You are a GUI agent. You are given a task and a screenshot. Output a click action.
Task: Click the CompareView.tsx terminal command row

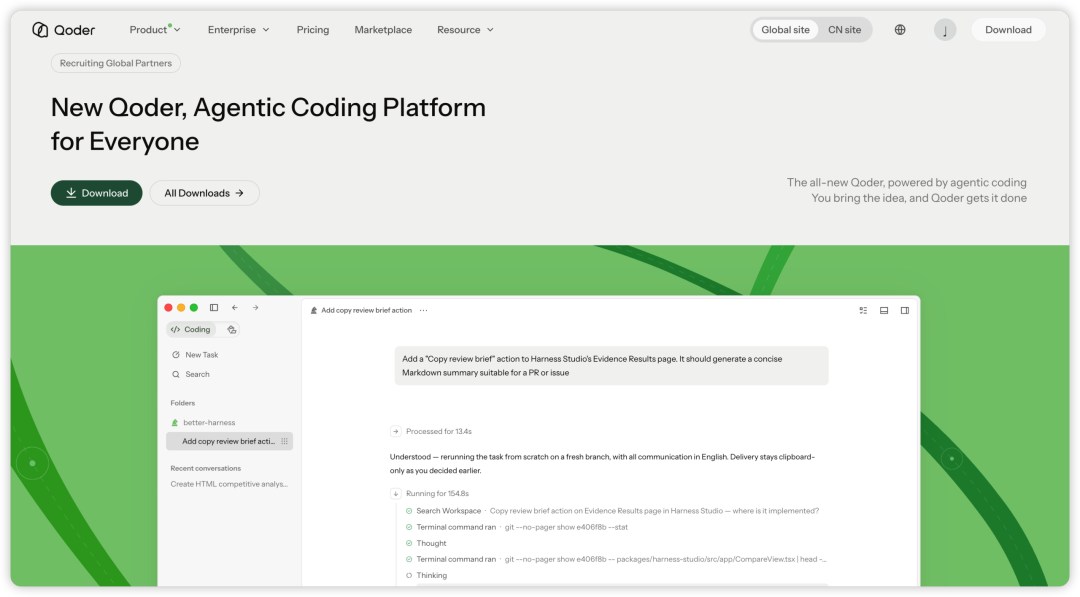[x=616, y=559]
